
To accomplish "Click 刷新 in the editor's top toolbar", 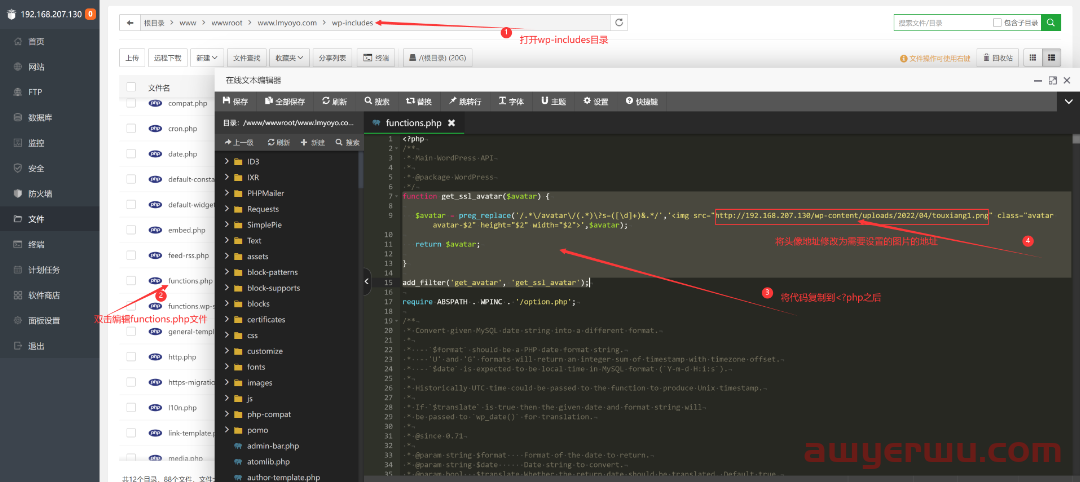I will pyautogui.click(x=335, y=101).
